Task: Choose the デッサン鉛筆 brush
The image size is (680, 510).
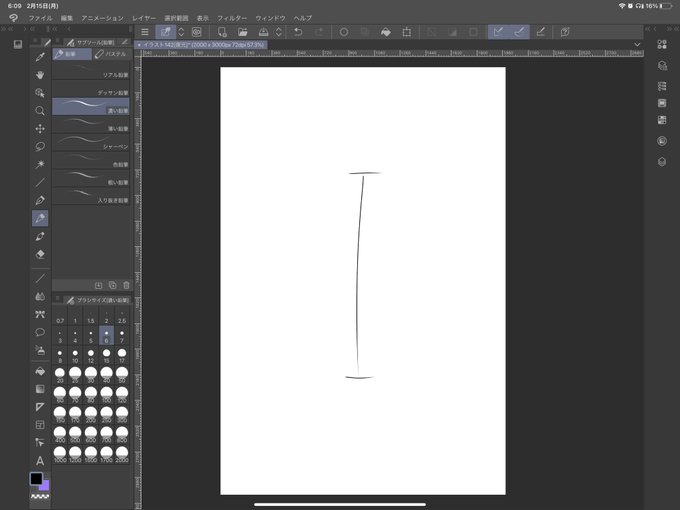Action: [91, 89]
